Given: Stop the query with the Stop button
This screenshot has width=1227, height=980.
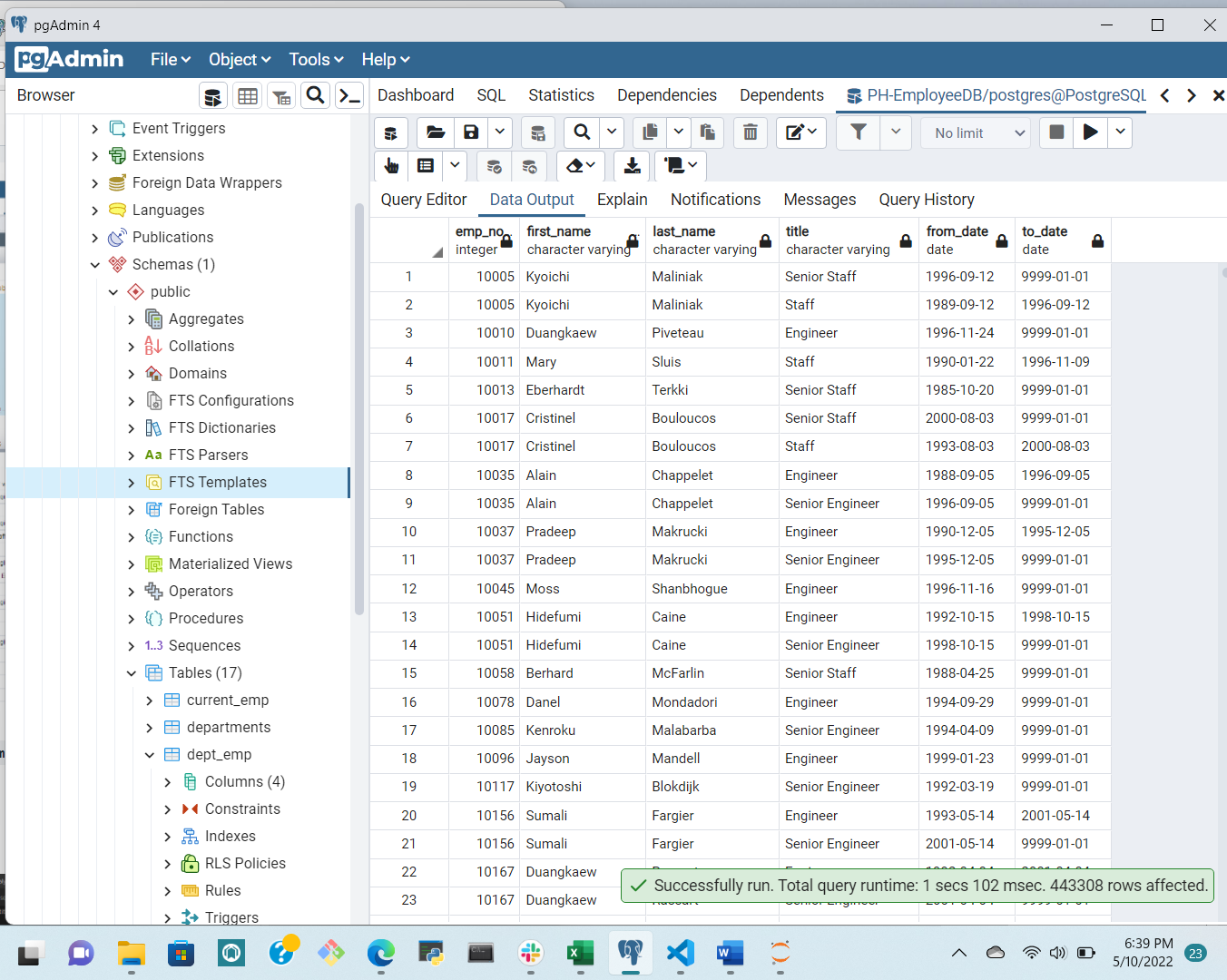Looking at the screenshot, I should 1056,132.
